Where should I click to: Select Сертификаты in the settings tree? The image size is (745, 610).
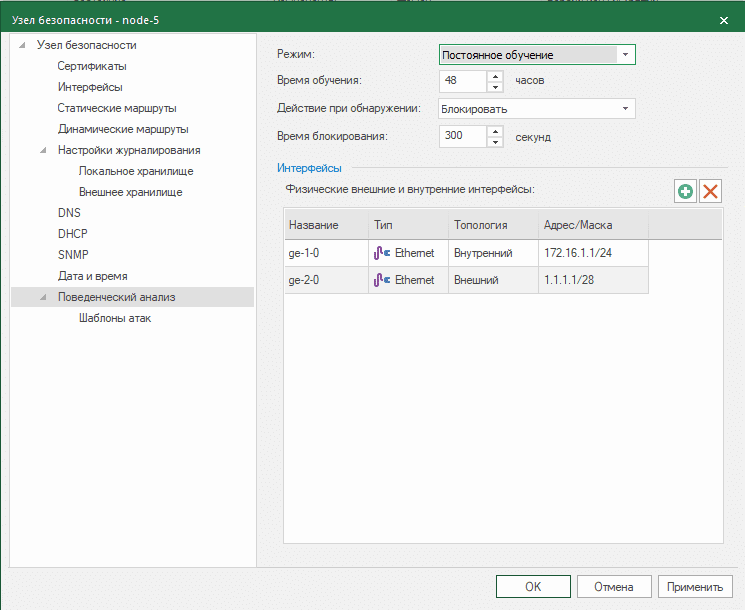point(91,66)
